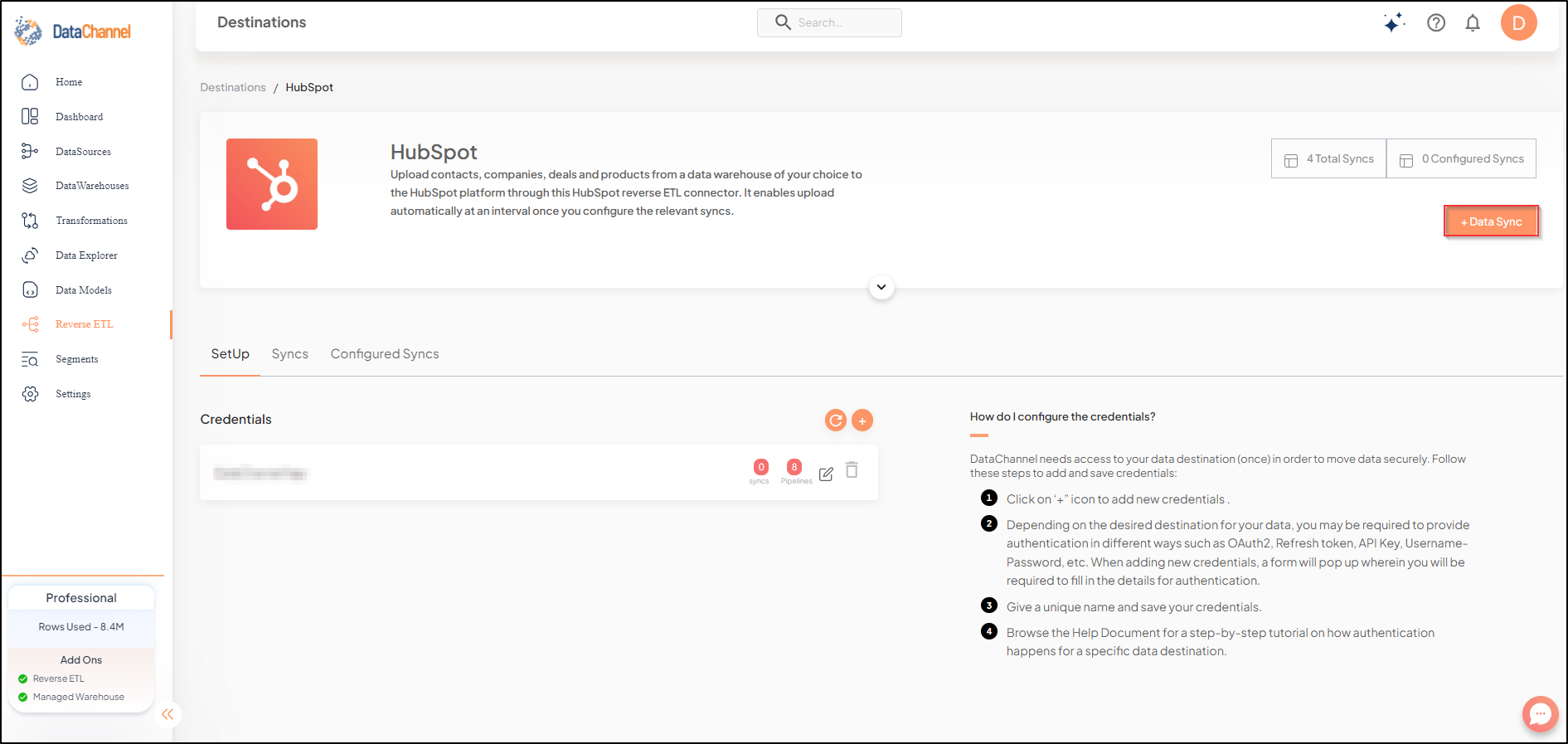
Task: Switch to the Syncs tab
Action: click(x=290, y=354)
